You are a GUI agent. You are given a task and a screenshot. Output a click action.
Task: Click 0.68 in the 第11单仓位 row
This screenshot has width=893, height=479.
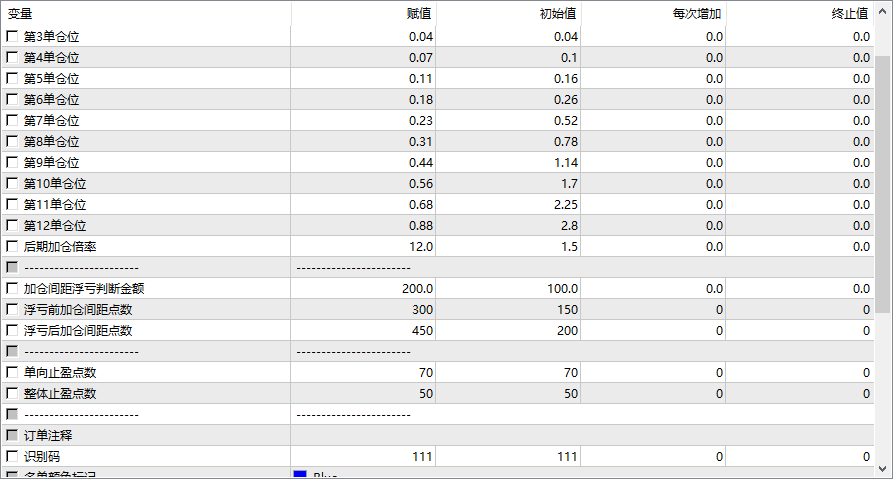pos(421,204)
